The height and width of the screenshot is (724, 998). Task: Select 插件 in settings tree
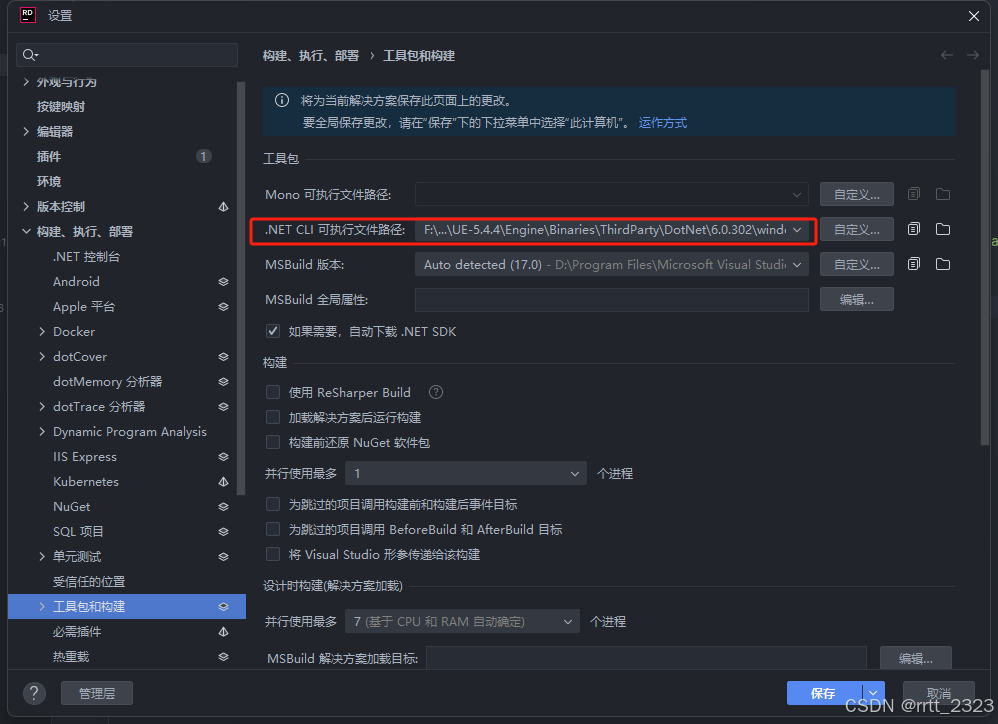[49, 157]
